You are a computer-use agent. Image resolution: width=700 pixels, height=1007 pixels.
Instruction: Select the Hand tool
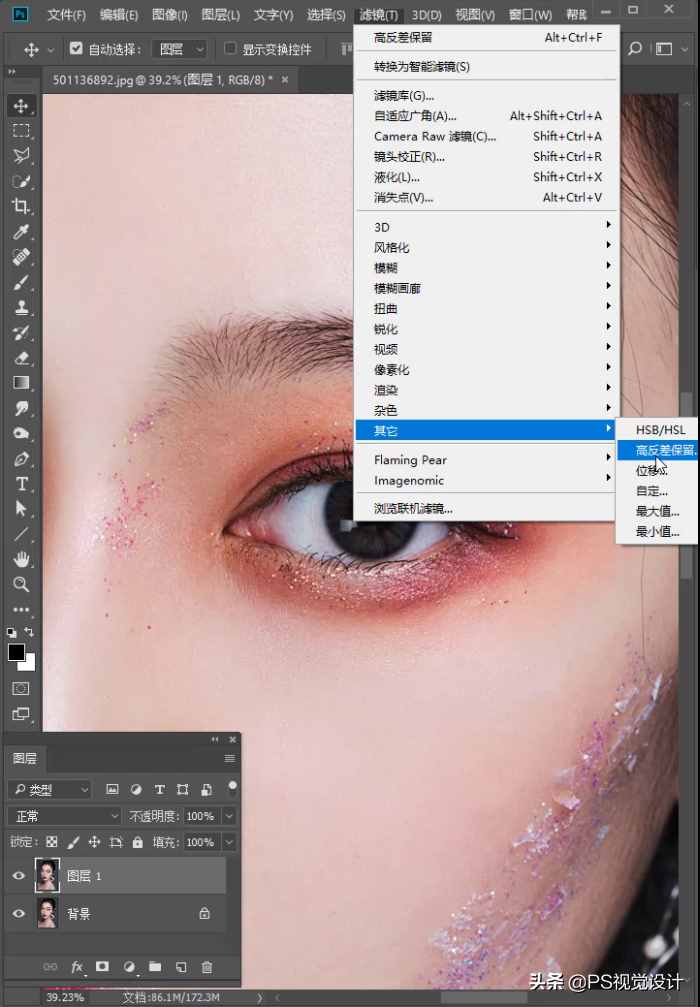21,559
